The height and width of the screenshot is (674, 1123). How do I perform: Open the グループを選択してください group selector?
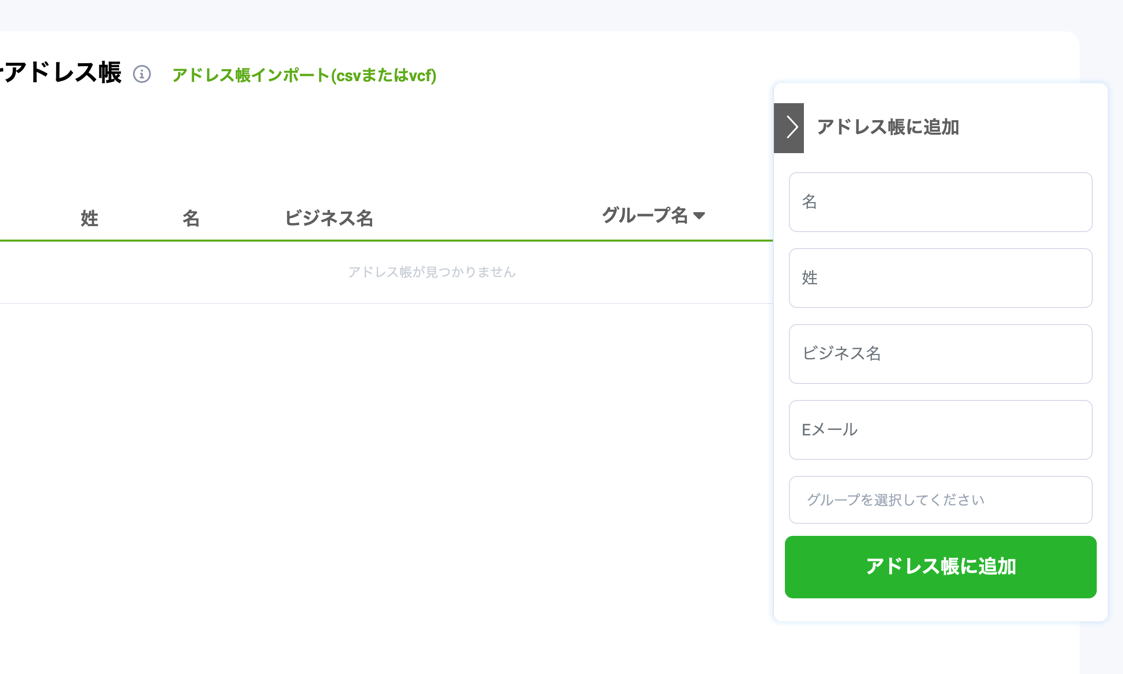pyautogui.click(x=939, y=499)
